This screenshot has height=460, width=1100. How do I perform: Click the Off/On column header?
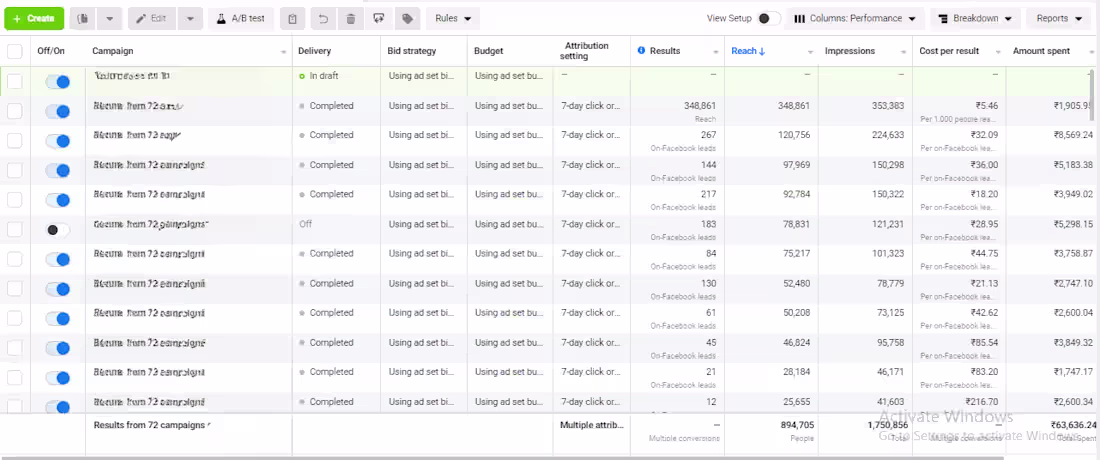pos(51,51)
